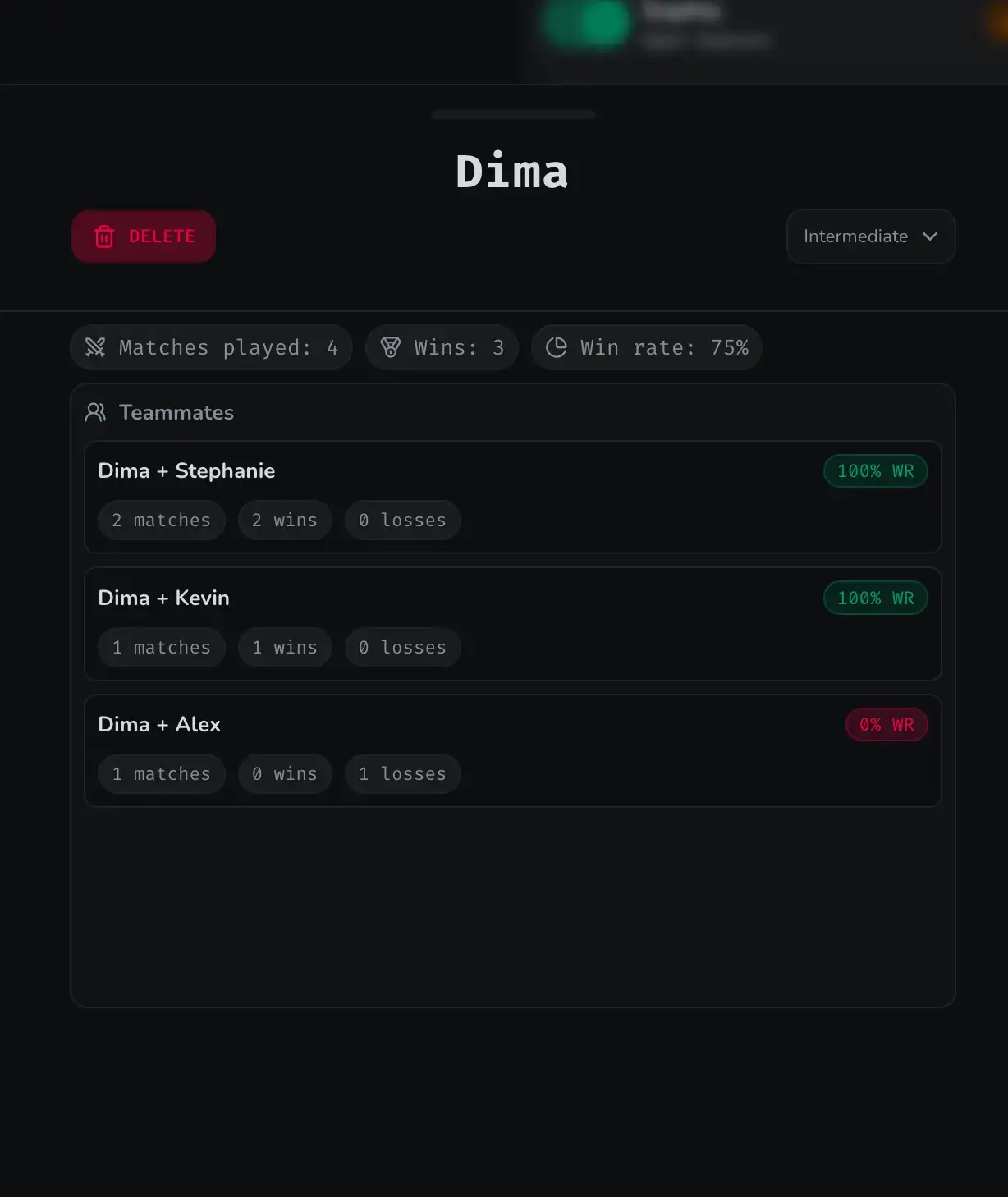Click the trash icon inside the Delete button
This screenshot has width=1008, height=1197.
pyautogui.click(x=104, y=236)
